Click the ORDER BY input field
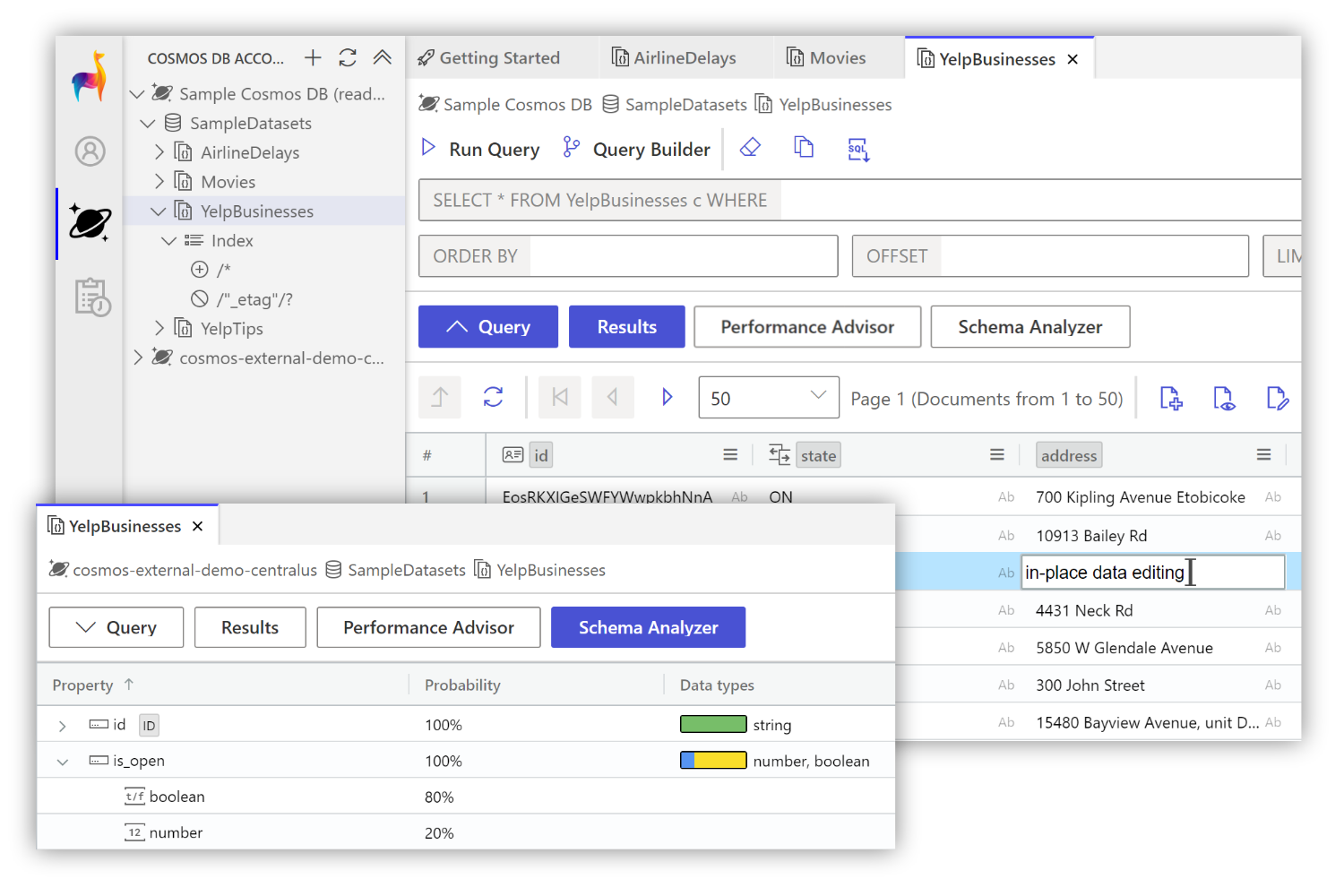 point(683,256)
